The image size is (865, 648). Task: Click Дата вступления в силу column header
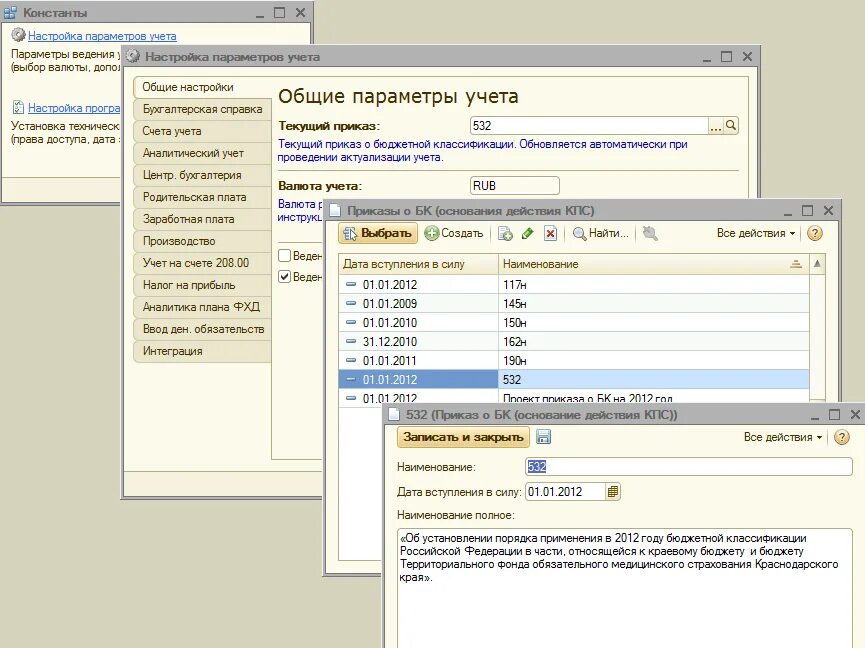click(x=419, y=264)
